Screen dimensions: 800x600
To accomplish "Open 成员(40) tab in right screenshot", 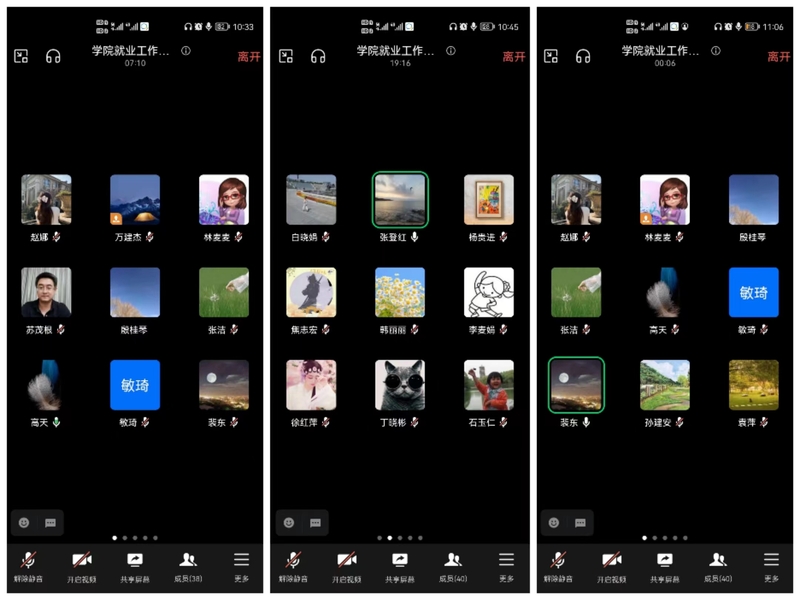I will click(718, 566).
